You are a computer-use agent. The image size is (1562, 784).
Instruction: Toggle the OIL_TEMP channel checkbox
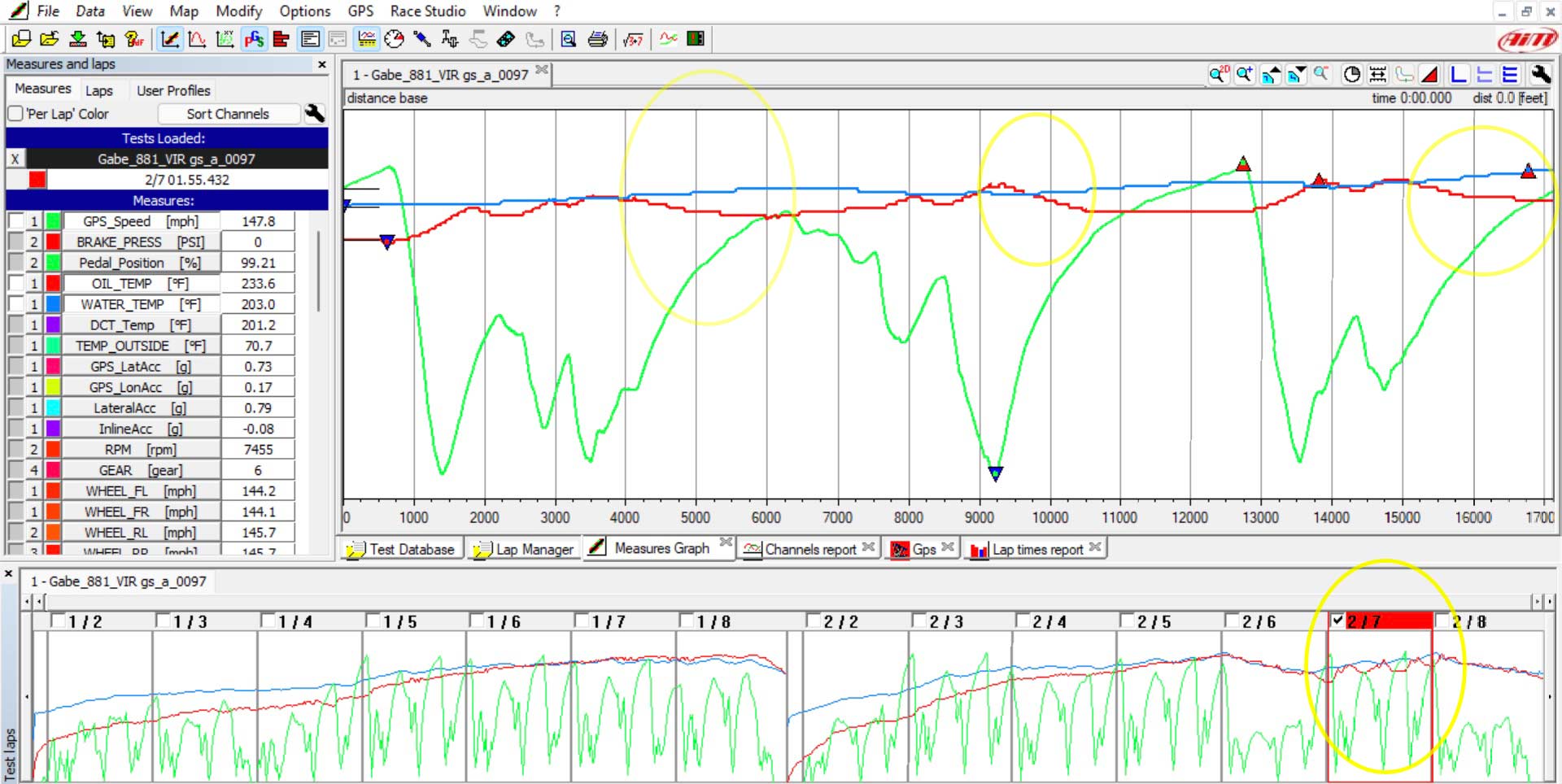coord(15,283)
